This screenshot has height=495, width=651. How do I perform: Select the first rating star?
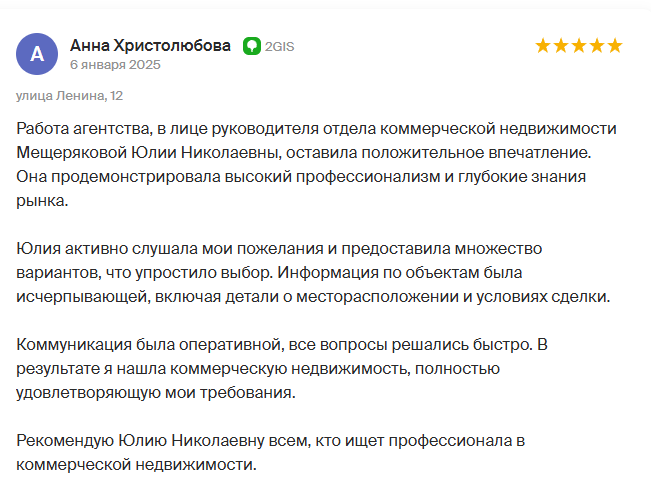tap(543, 46)
